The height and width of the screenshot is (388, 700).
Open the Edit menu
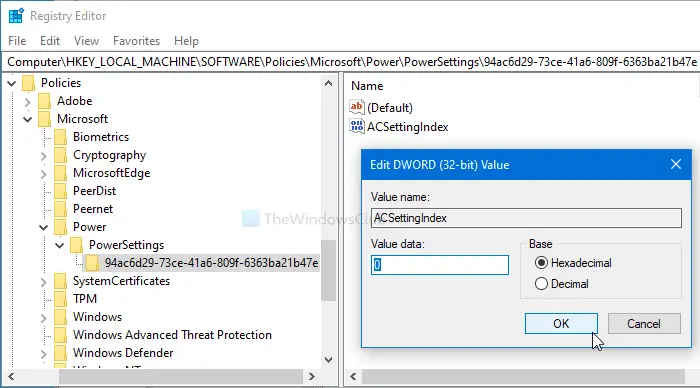click(x=50, y=41)
